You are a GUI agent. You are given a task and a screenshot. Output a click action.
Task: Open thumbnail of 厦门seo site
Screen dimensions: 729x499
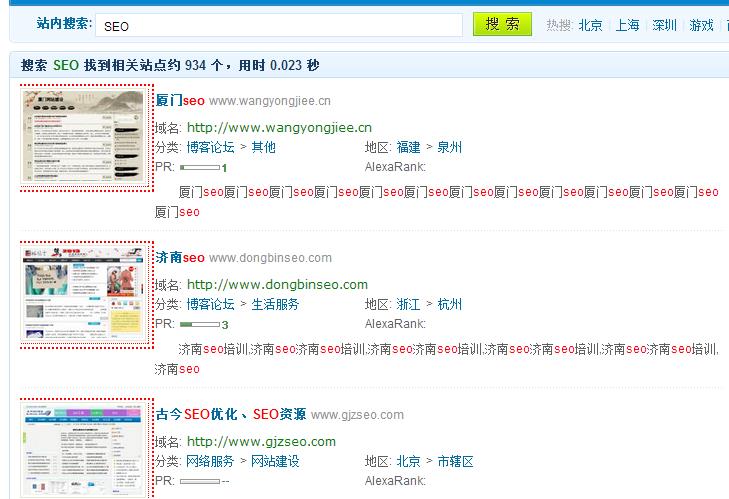(85, 136)
